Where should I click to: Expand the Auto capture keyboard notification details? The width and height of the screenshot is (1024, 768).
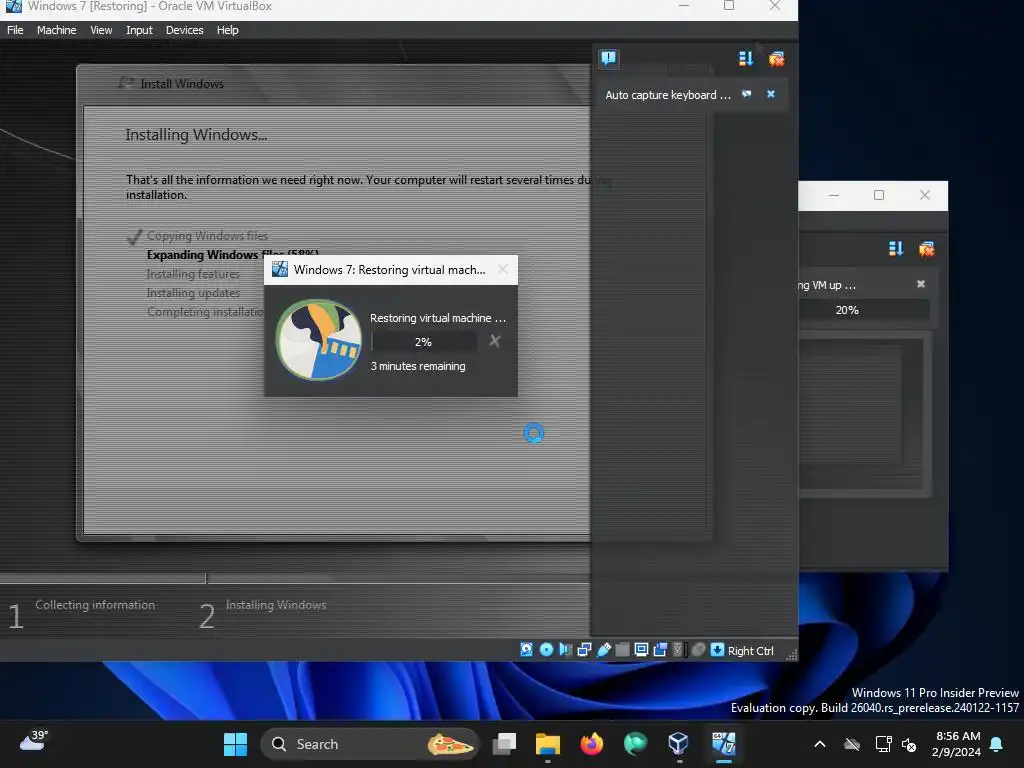[746, 94]
